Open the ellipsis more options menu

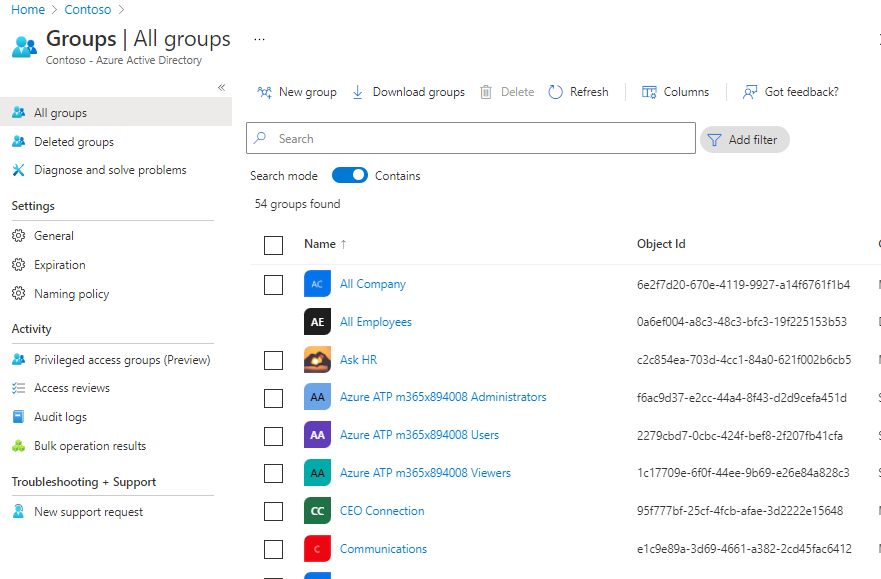259,39
